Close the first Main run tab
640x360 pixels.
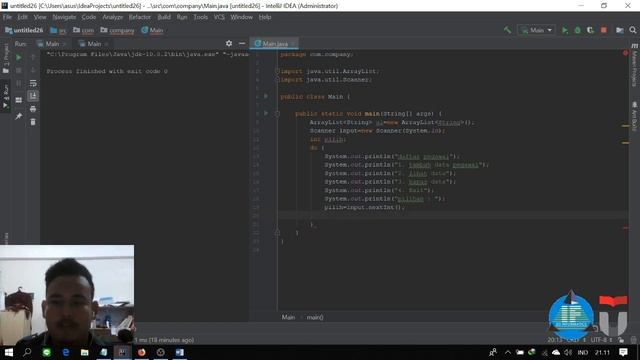point(64,44)
